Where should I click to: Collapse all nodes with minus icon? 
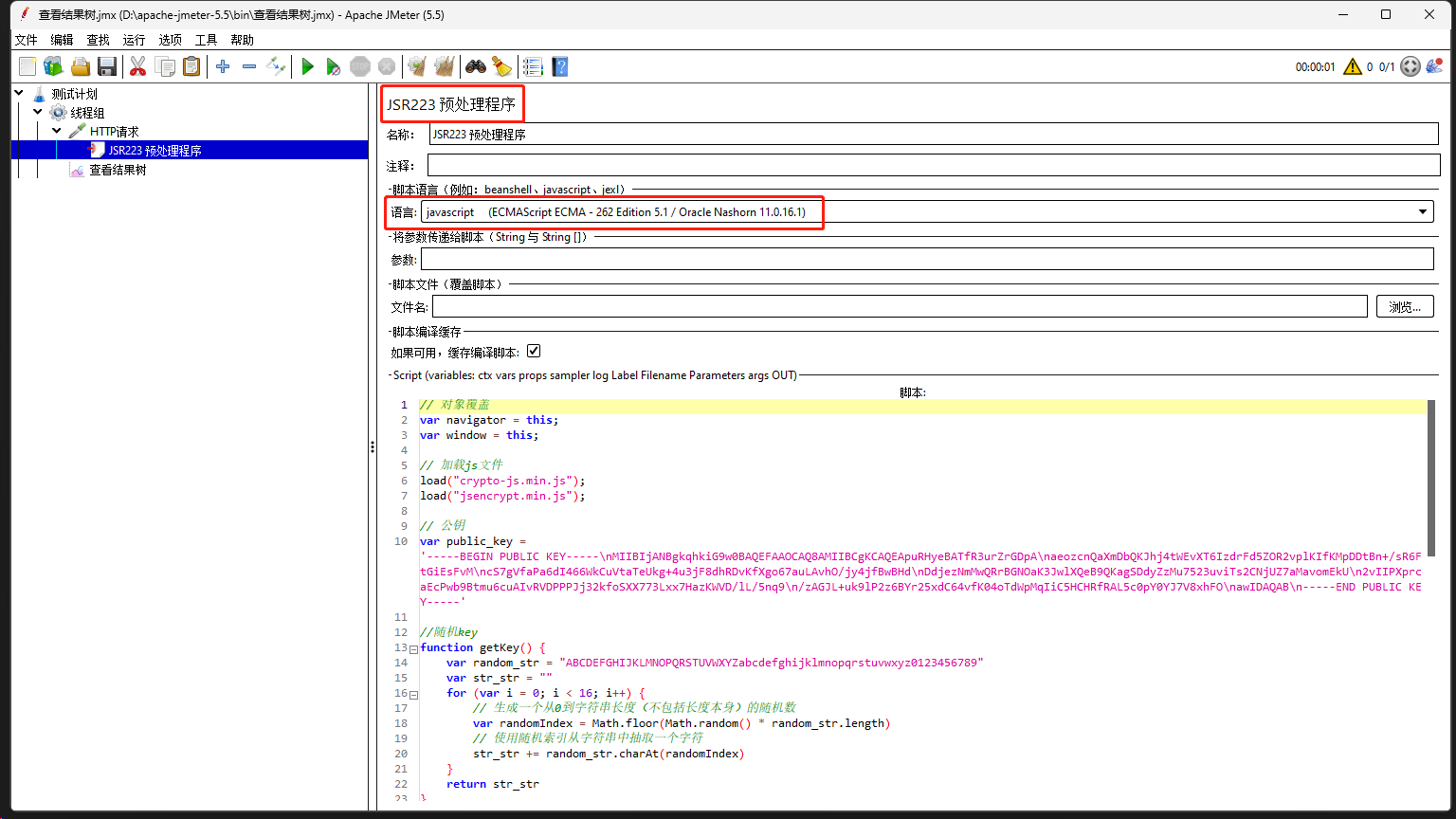(249, 66)
